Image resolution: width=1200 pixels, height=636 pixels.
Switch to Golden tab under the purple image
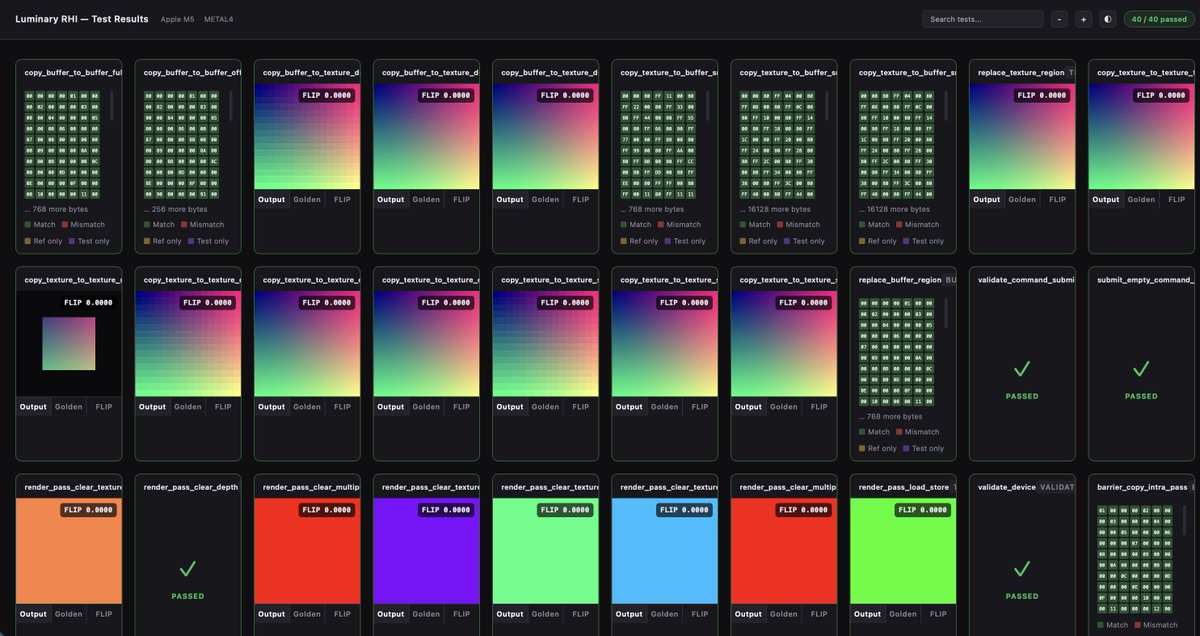(426, 614)
